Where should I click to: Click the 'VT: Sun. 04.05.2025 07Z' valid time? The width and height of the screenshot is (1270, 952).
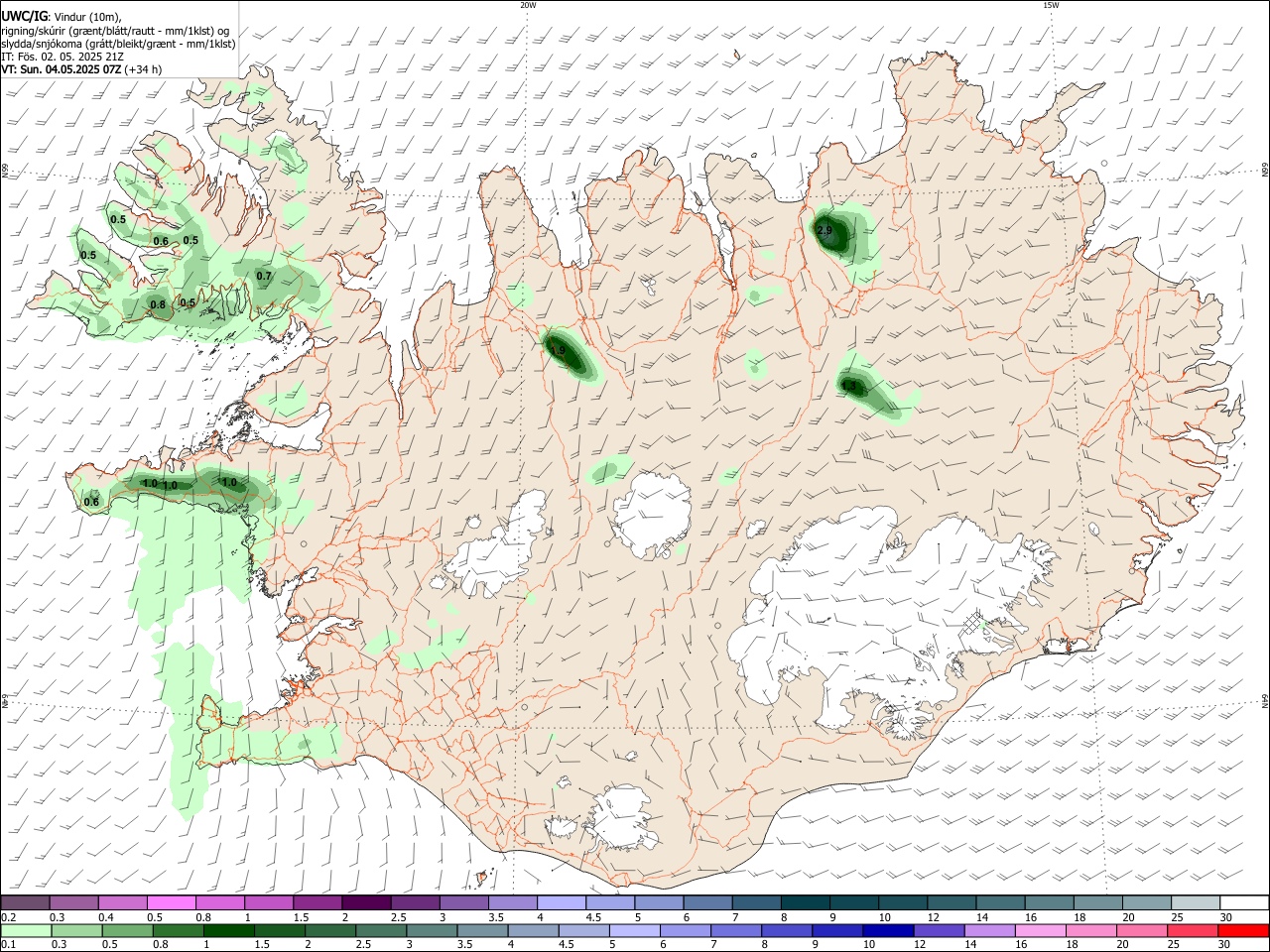coord(62,69)
